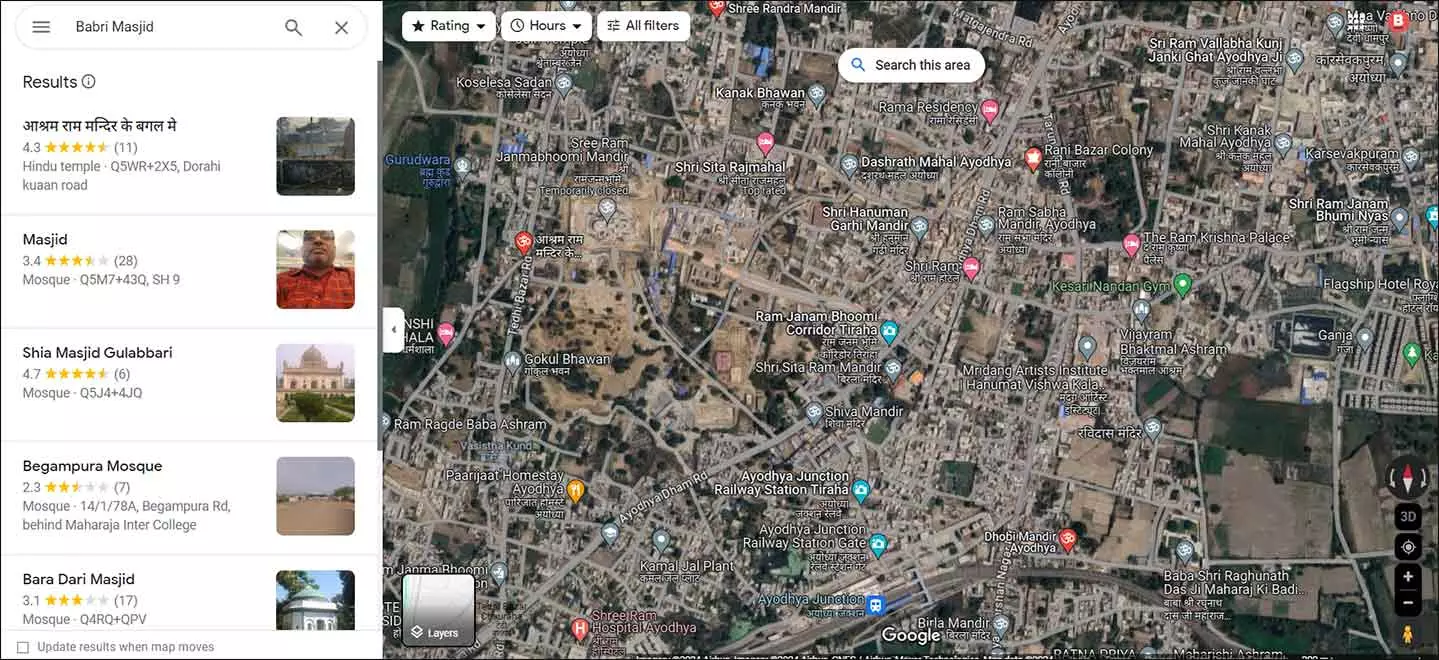
Task: View Shia Masjid Gulabbari photo thumbnail
Action: pos(315,383)
